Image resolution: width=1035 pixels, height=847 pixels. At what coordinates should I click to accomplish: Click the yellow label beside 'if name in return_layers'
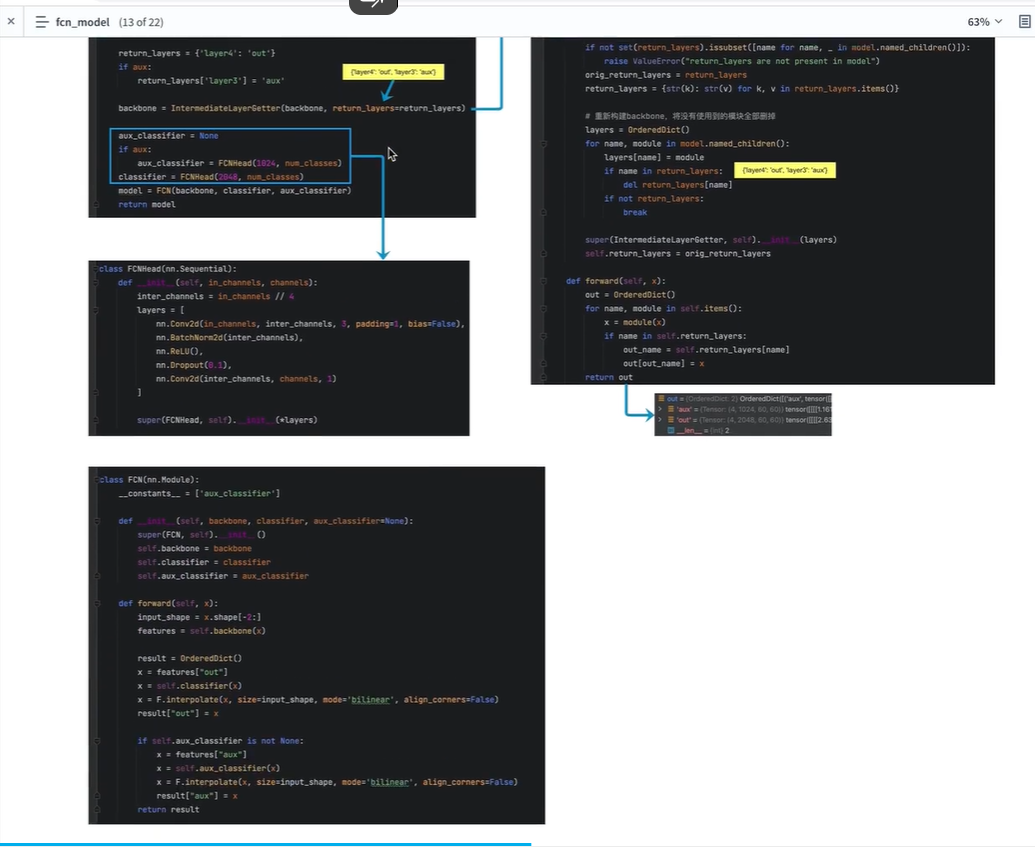click(x=785, y=170)
